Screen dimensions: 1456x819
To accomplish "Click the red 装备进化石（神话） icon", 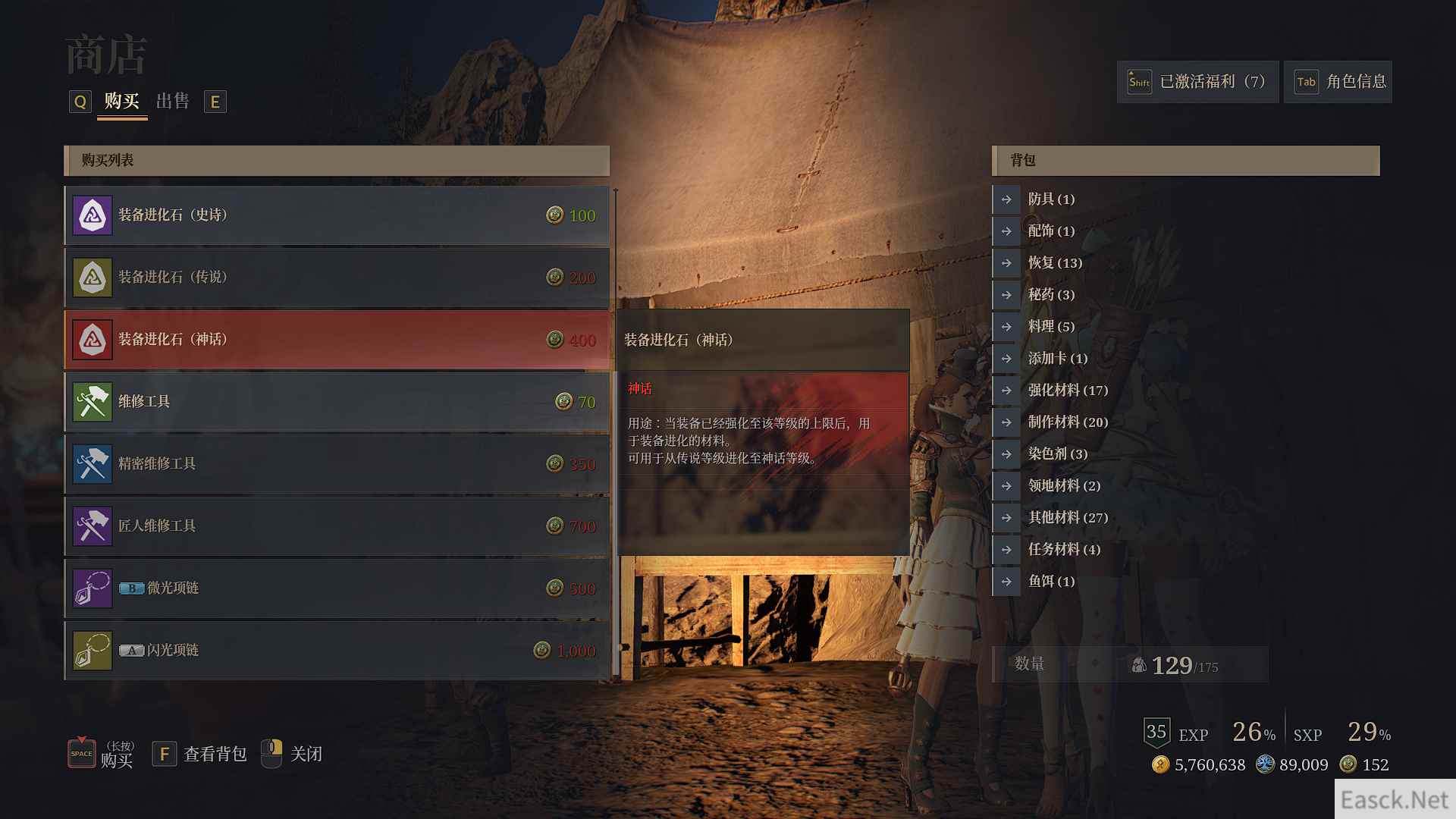I will point(93,340).
